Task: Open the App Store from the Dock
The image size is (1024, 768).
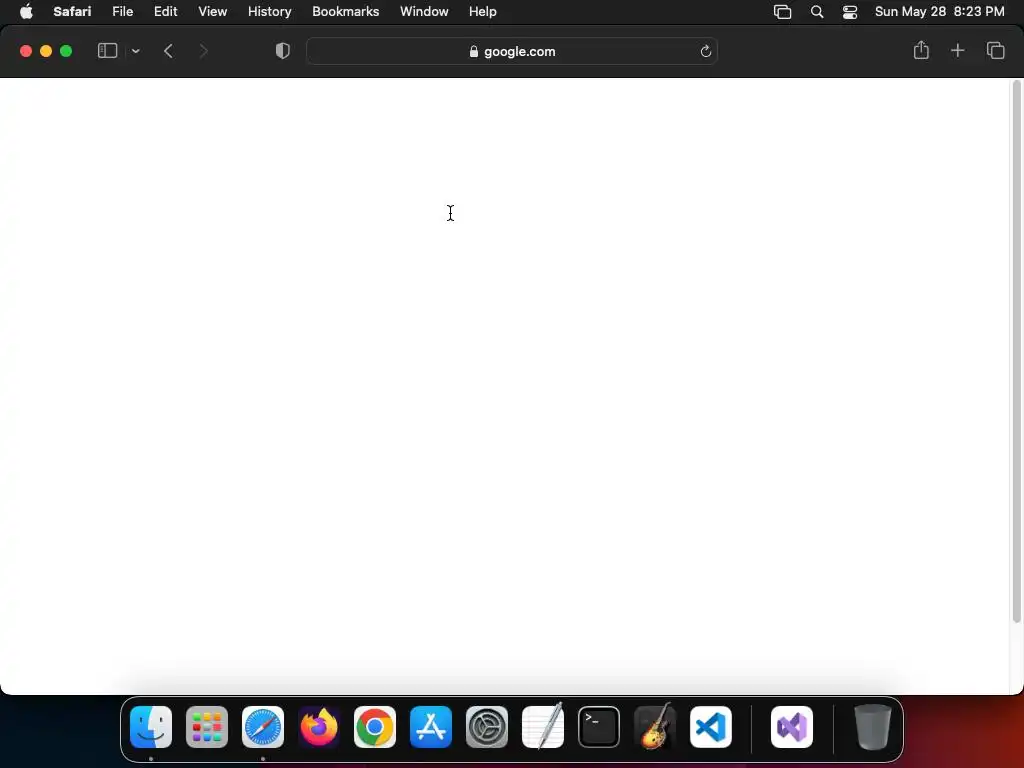Action: coord(431,727)
